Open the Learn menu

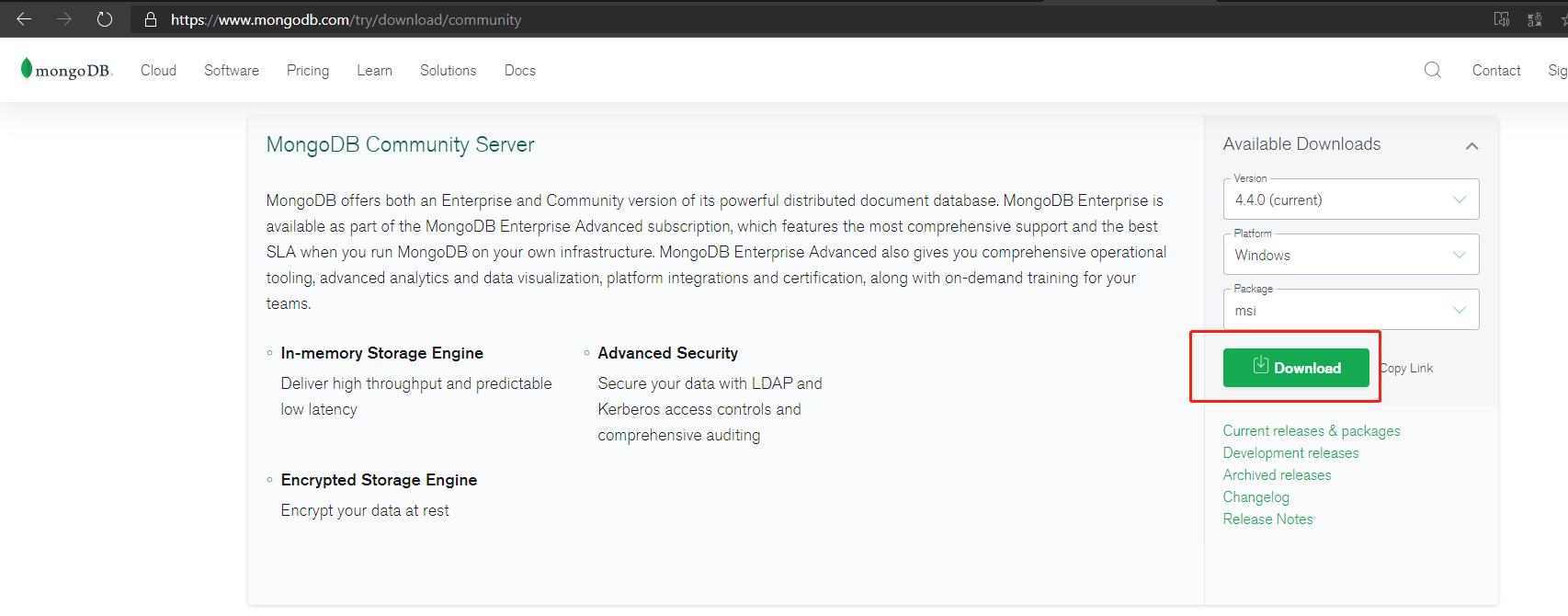[x=374, y=70]
